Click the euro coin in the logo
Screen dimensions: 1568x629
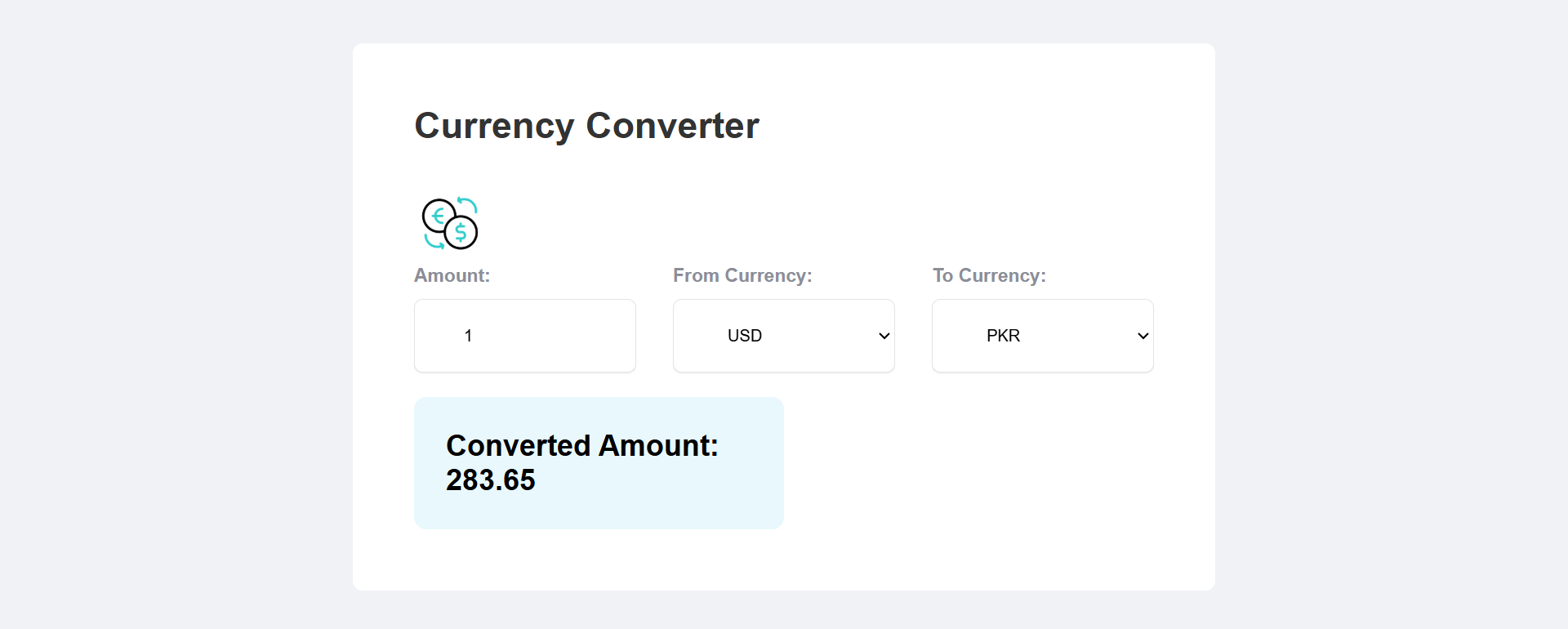pos(438,216)
